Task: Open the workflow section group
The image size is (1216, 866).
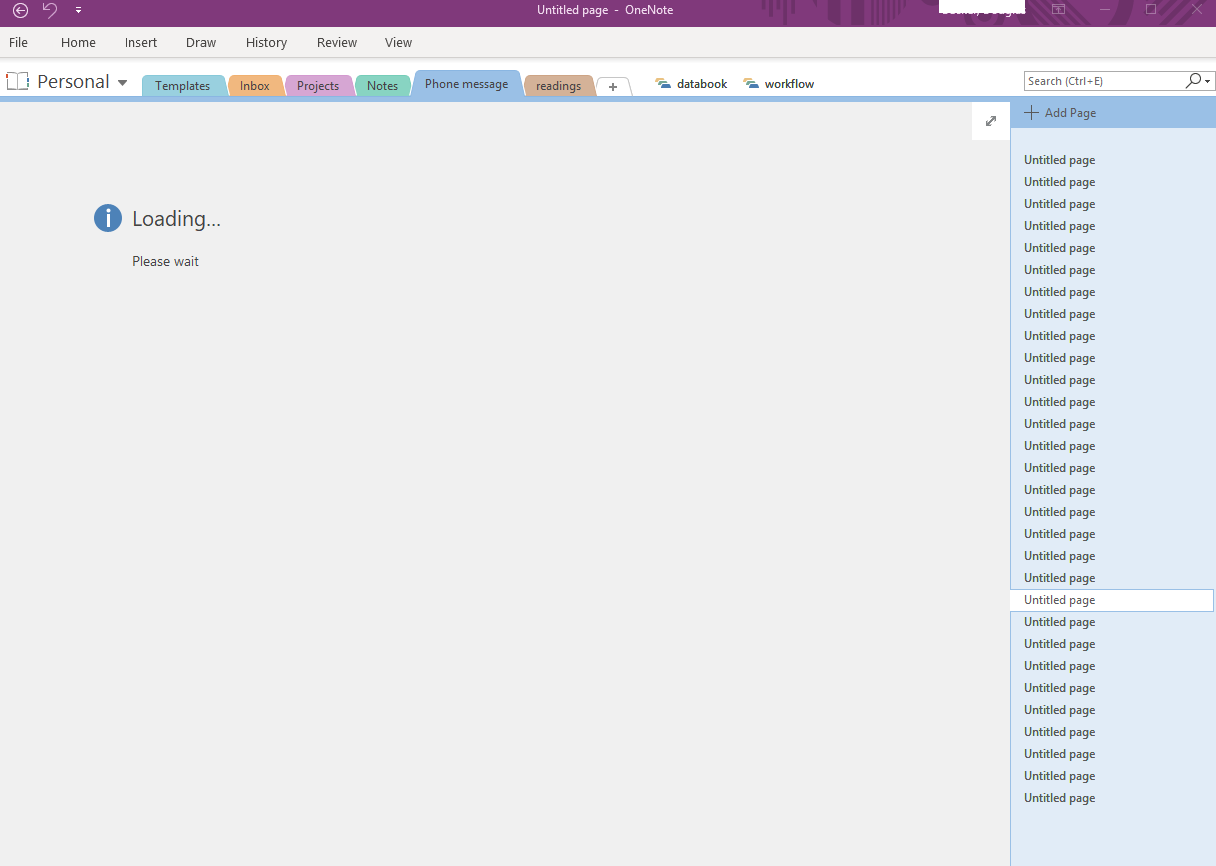Action: 779,84
